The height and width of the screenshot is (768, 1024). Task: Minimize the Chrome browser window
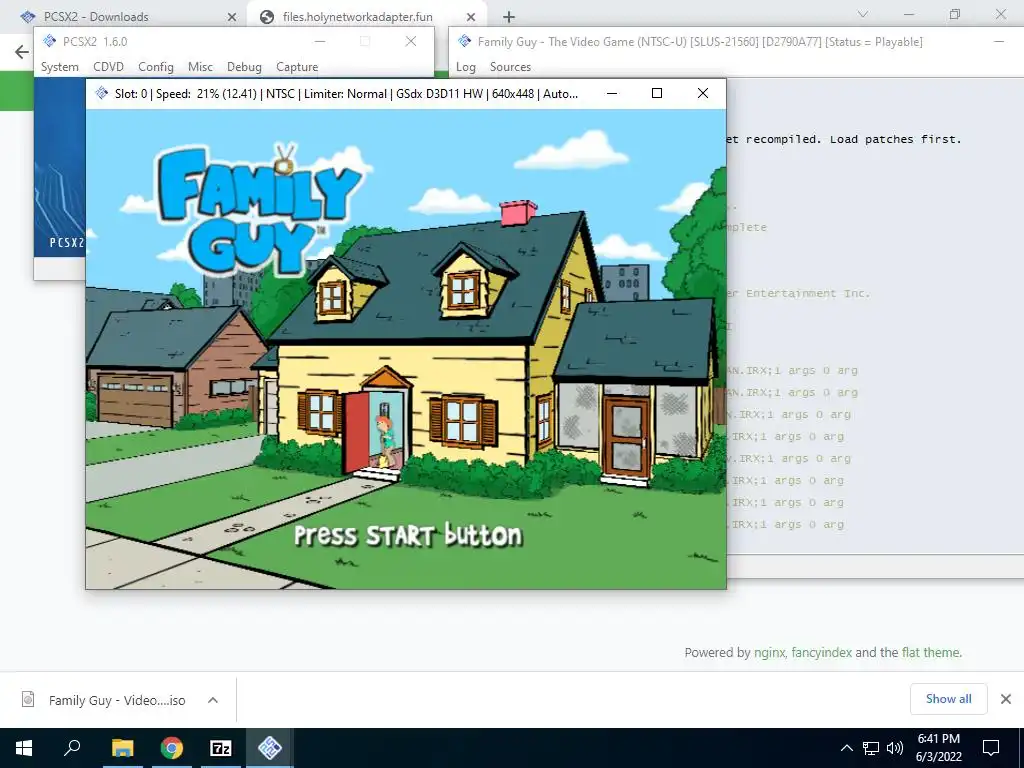[908, 14]
